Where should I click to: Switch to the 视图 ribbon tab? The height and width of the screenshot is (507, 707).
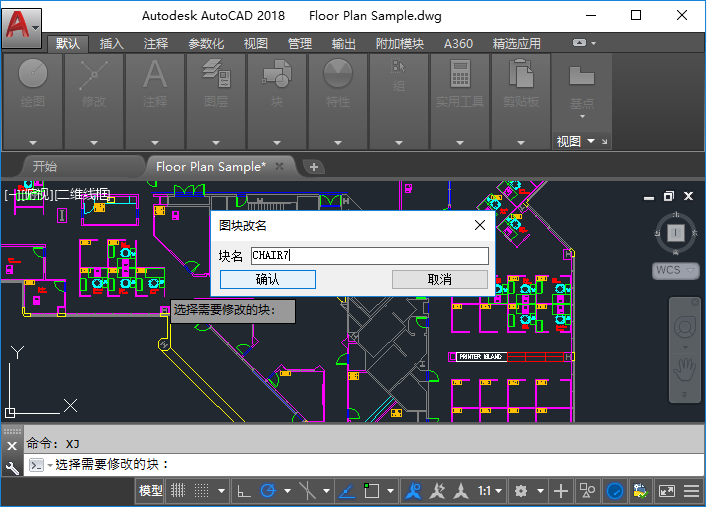pyautogui.click(x=256, y=44)
